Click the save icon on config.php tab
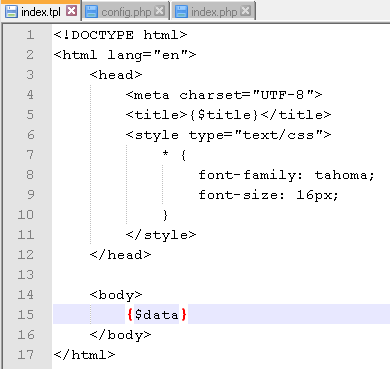The height and width of the screenshot is (369, 390). point(91,12)
